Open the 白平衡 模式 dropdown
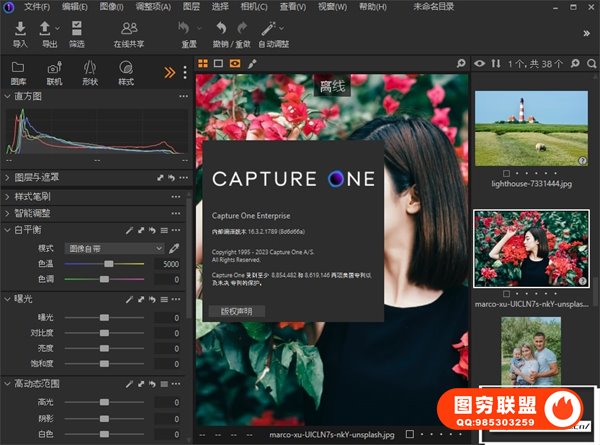The width and height of the screenshot is (600, 445). click(113, 247)
